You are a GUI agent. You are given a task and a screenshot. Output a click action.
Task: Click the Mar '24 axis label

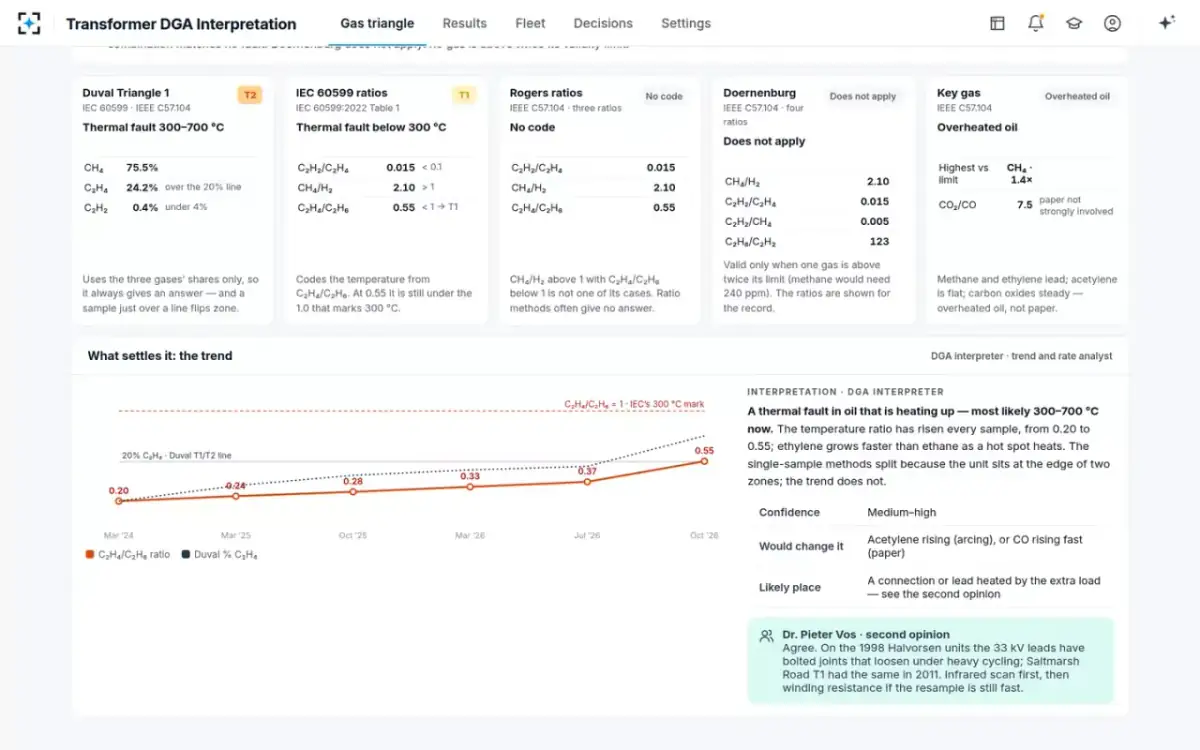[119, 536]
